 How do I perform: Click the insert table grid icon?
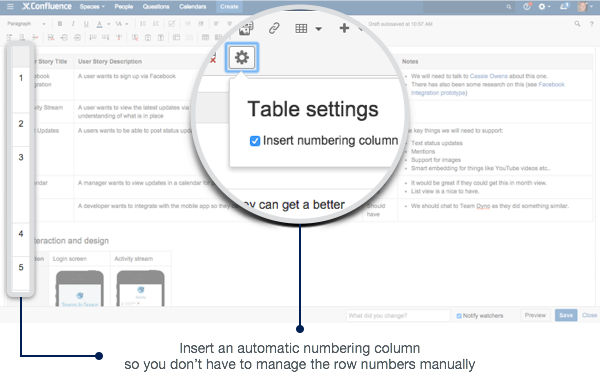(x=301, y=28)
